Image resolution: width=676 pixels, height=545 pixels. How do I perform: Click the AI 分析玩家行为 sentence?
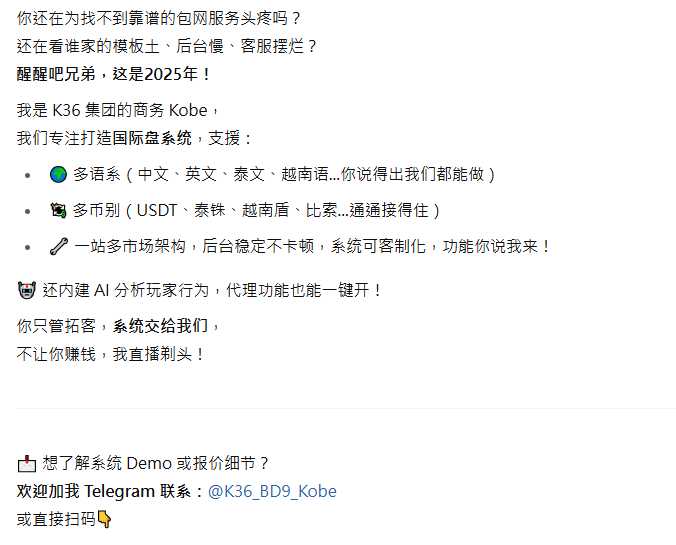point(212,290)
